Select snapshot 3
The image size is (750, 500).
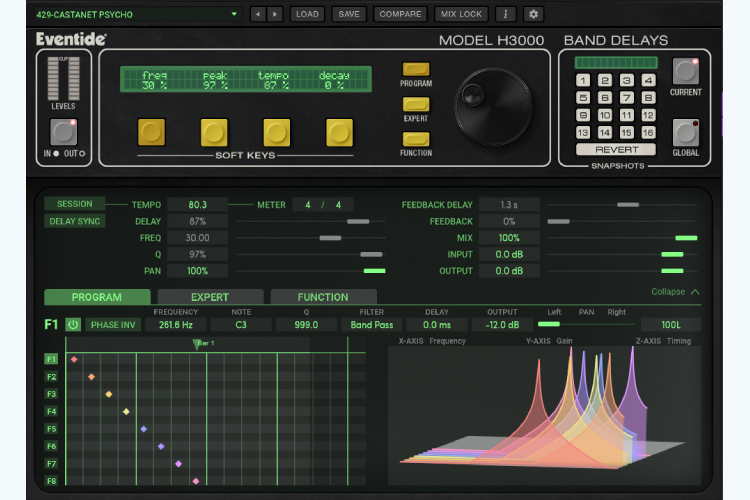pyautogui.click(x=627, y=80)
